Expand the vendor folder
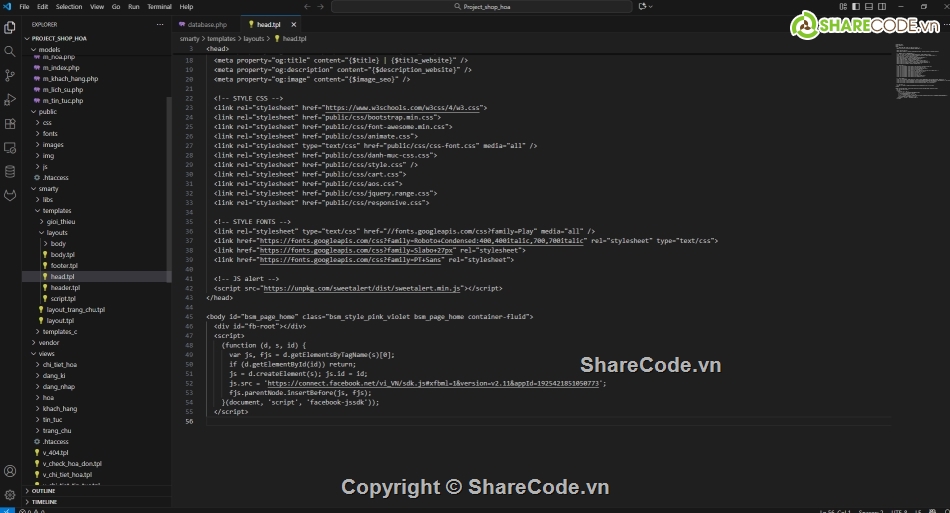The height and width of the screenshot is (513, 950). pyautogui.click(x=48, y=342)
